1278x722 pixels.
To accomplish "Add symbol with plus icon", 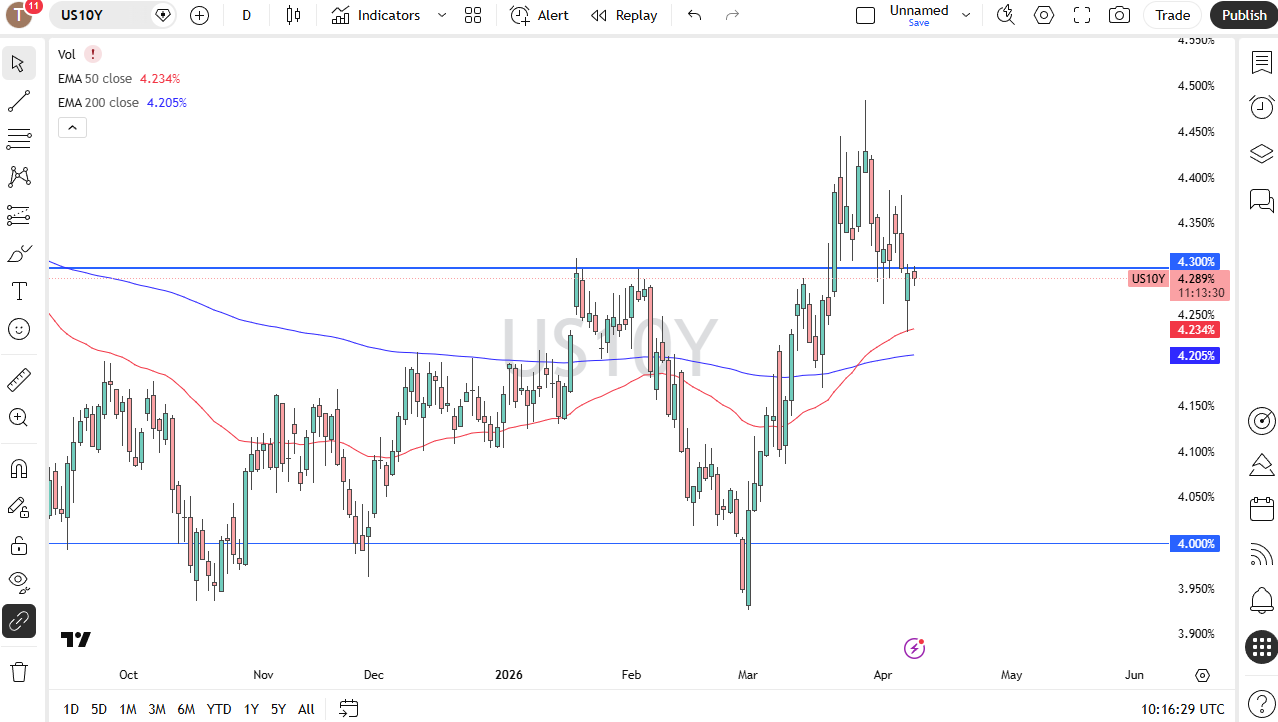I will [199, 15].
